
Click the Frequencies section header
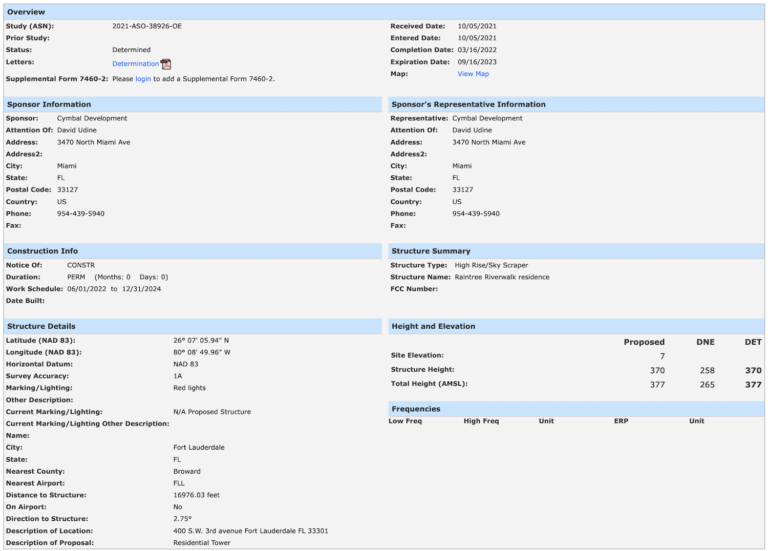576,409
